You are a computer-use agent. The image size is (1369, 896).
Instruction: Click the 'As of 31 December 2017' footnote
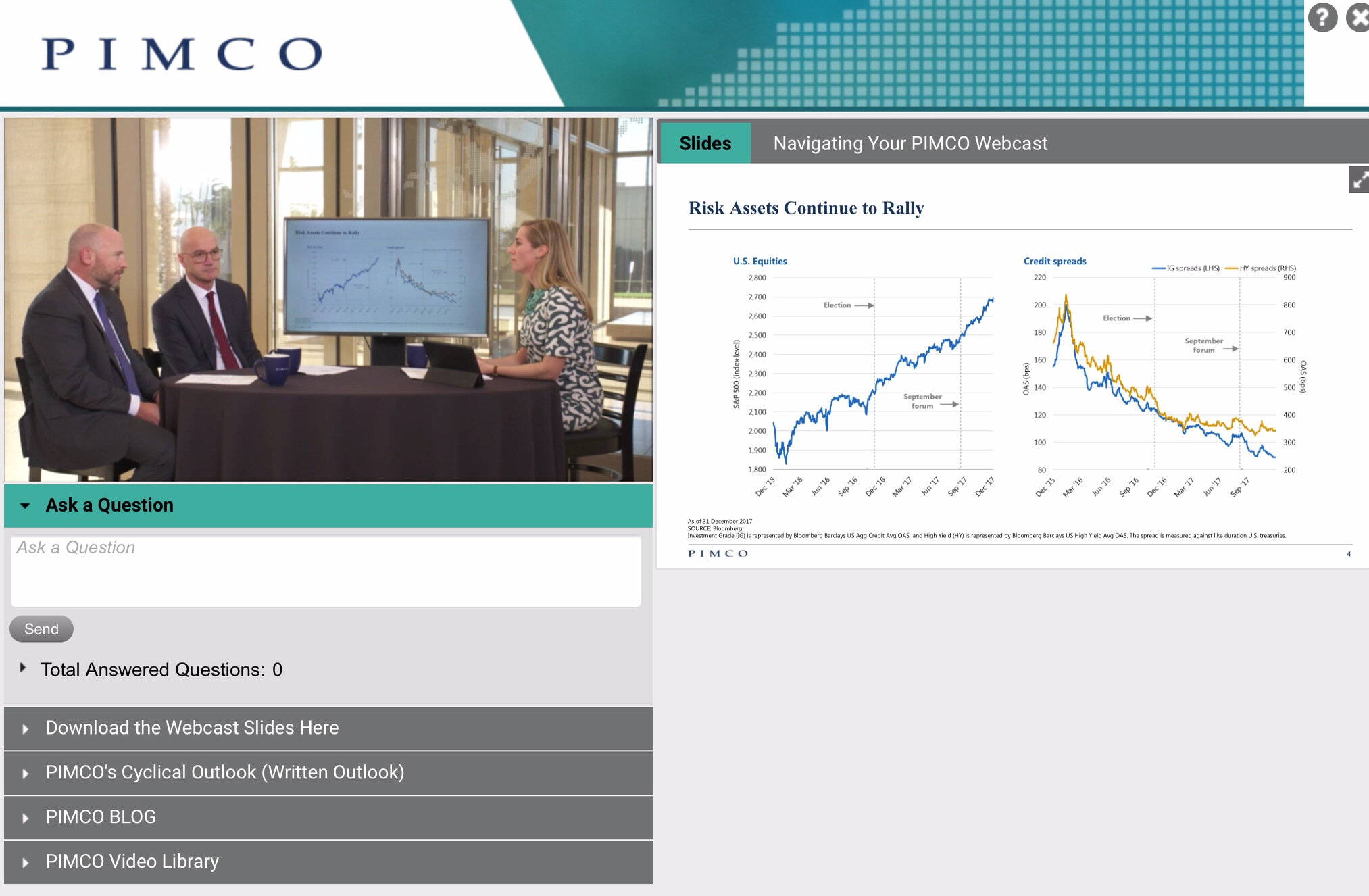click(720, 521)
